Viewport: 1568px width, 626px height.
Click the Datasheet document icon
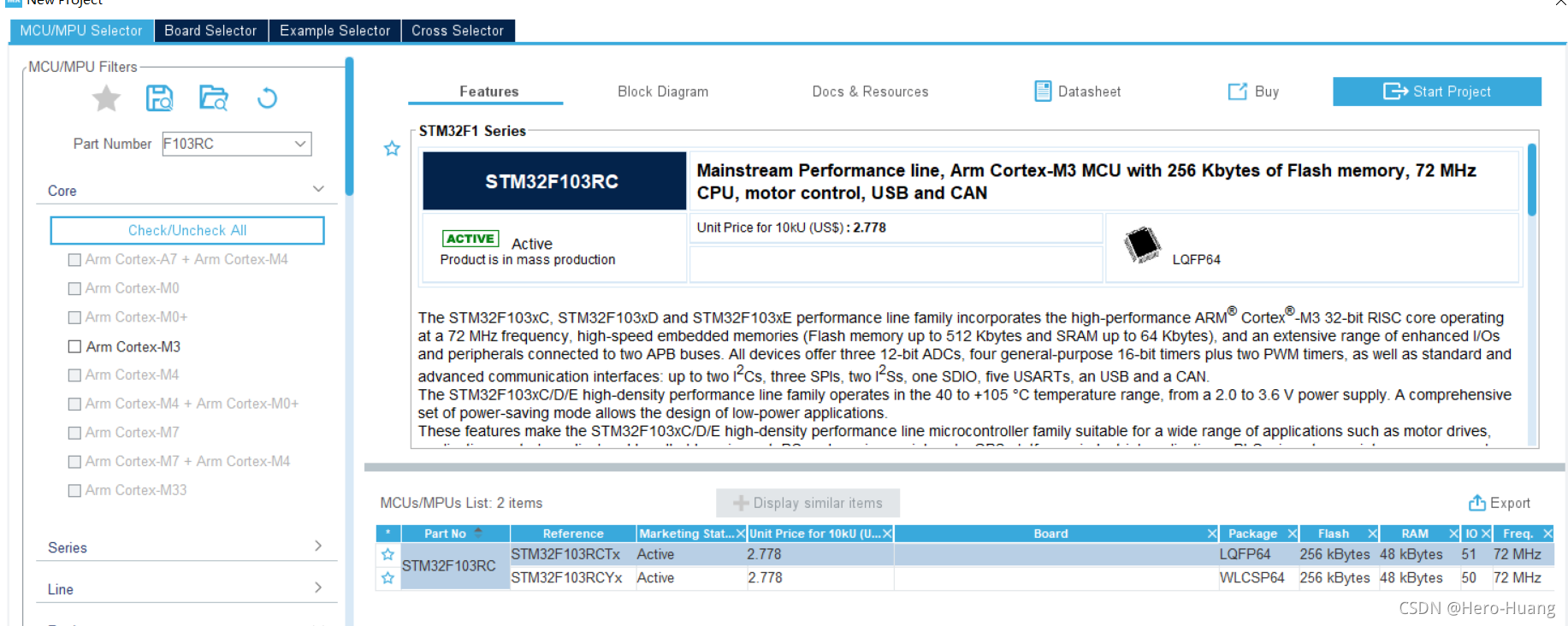[x=1043, y=91]
